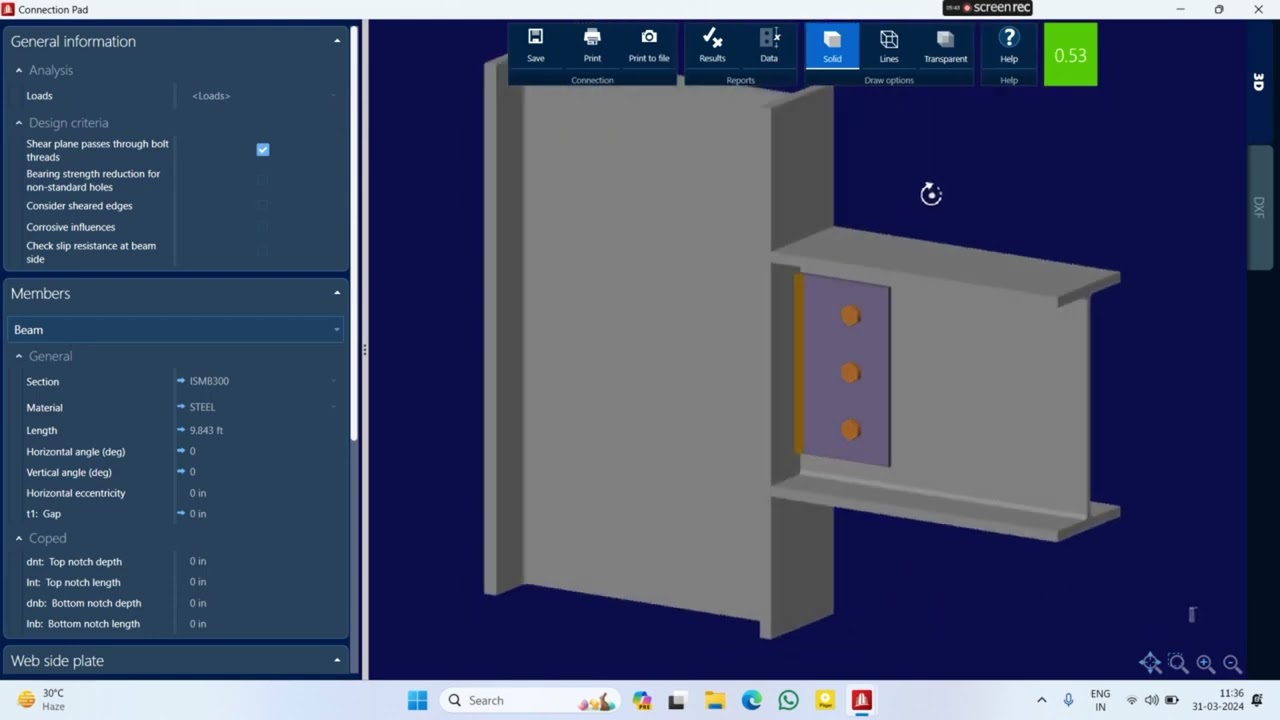Click the lnb: Bottom notch length value
This screenshot has height=720, width=1280.
pyautogui.click(x=198, y=624)
